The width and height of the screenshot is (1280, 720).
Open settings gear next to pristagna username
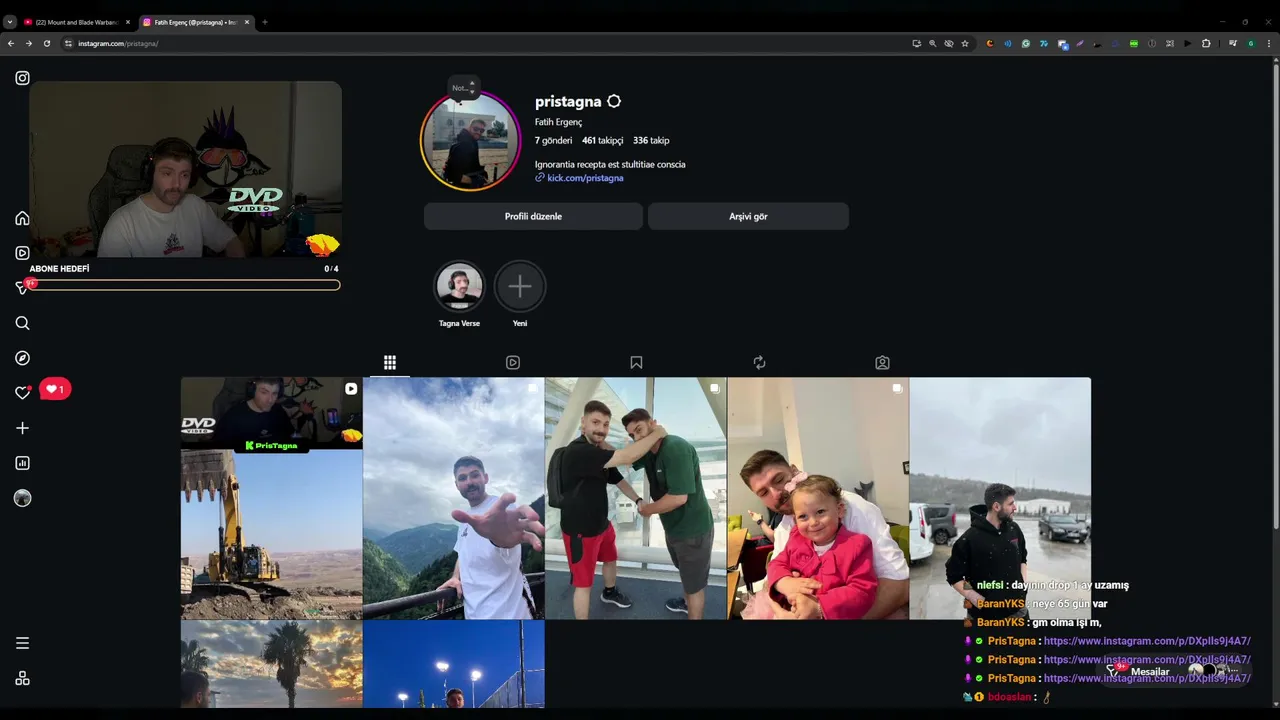pyautogui.click(x=614, y=101)
